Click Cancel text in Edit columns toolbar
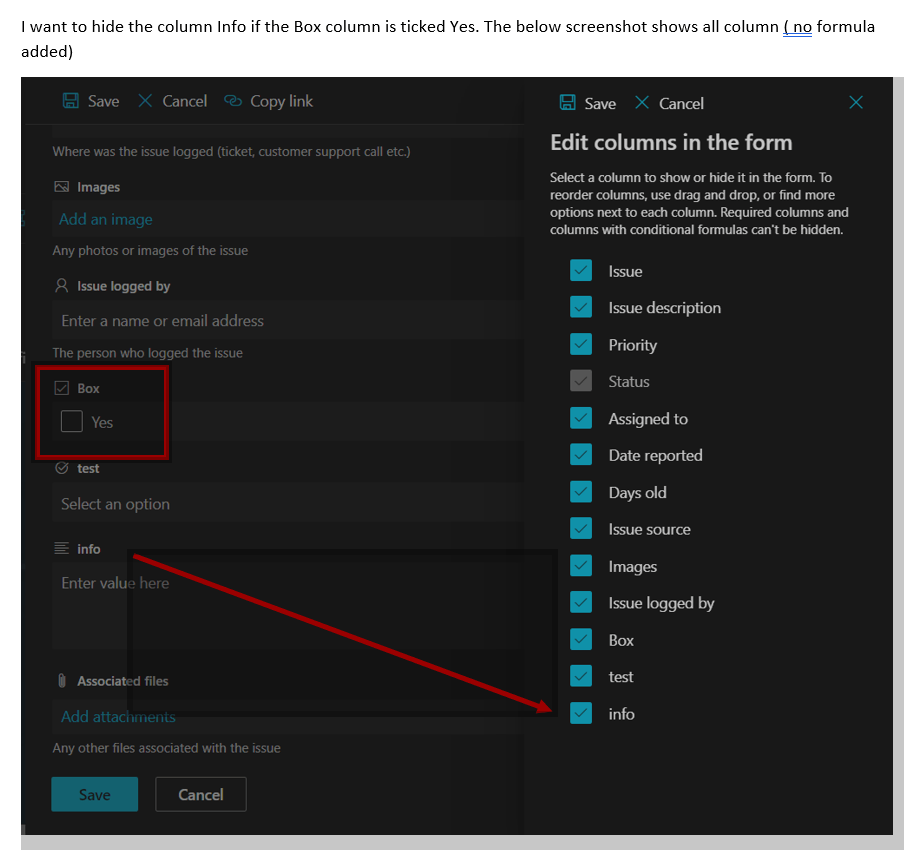Viewport: 916px width, 865px height. 681,103
